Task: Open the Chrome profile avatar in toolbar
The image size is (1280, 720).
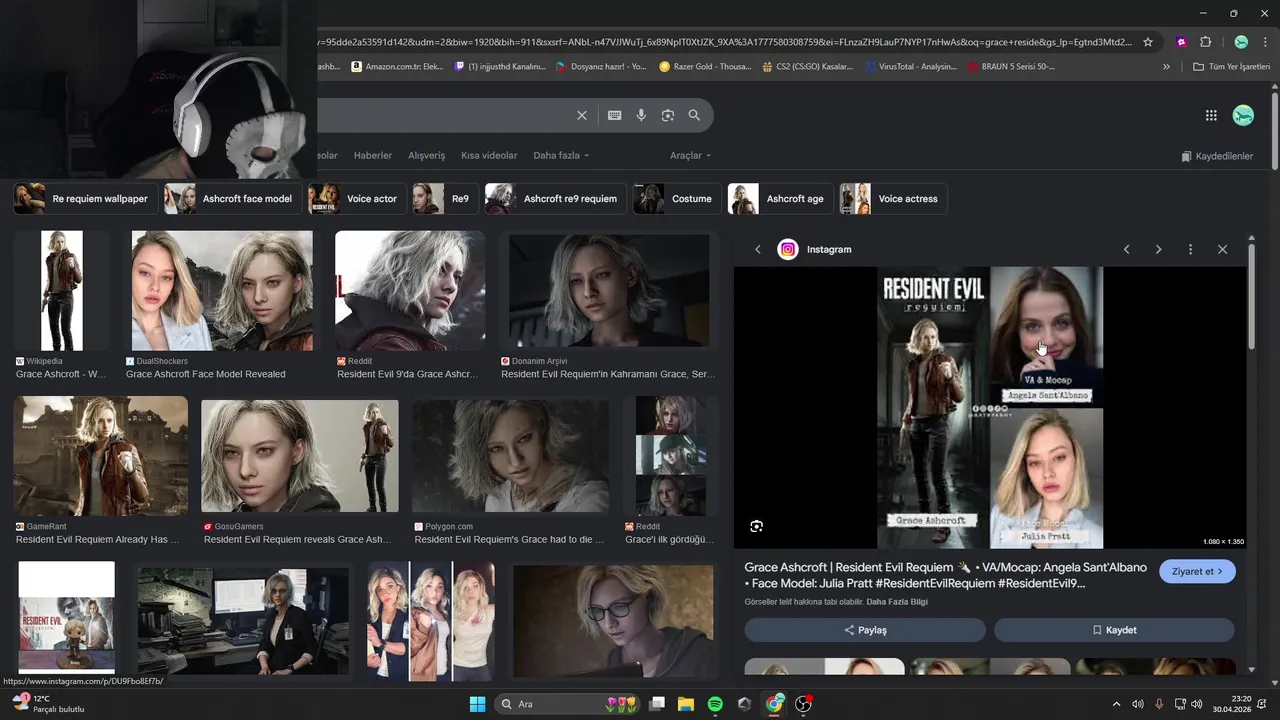Action: point(1241,42)
